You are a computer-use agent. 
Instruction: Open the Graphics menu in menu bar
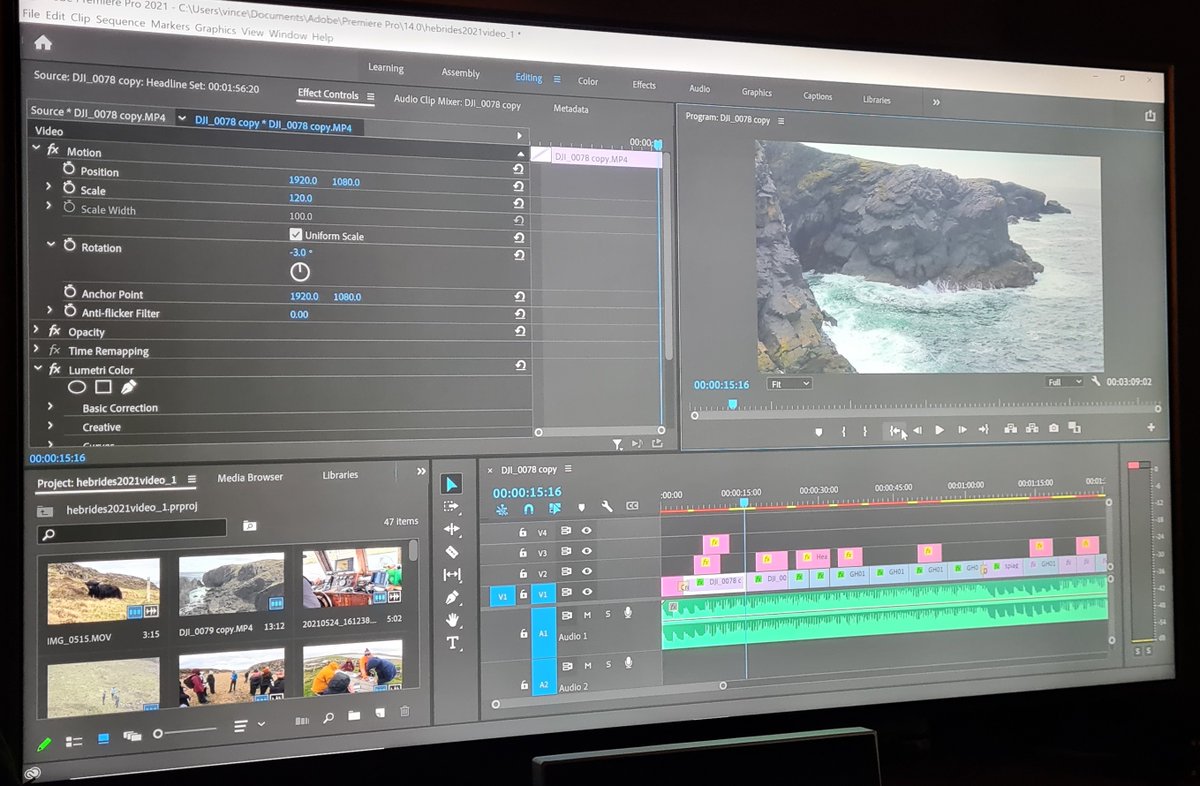[x=215, y=29]
